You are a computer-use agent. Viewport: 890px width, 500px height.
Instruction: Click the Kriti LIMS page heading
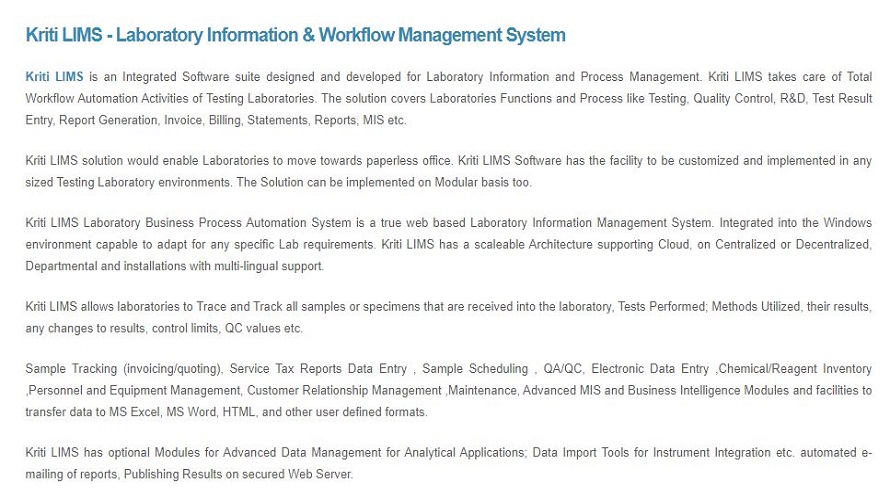pos(295,35)
